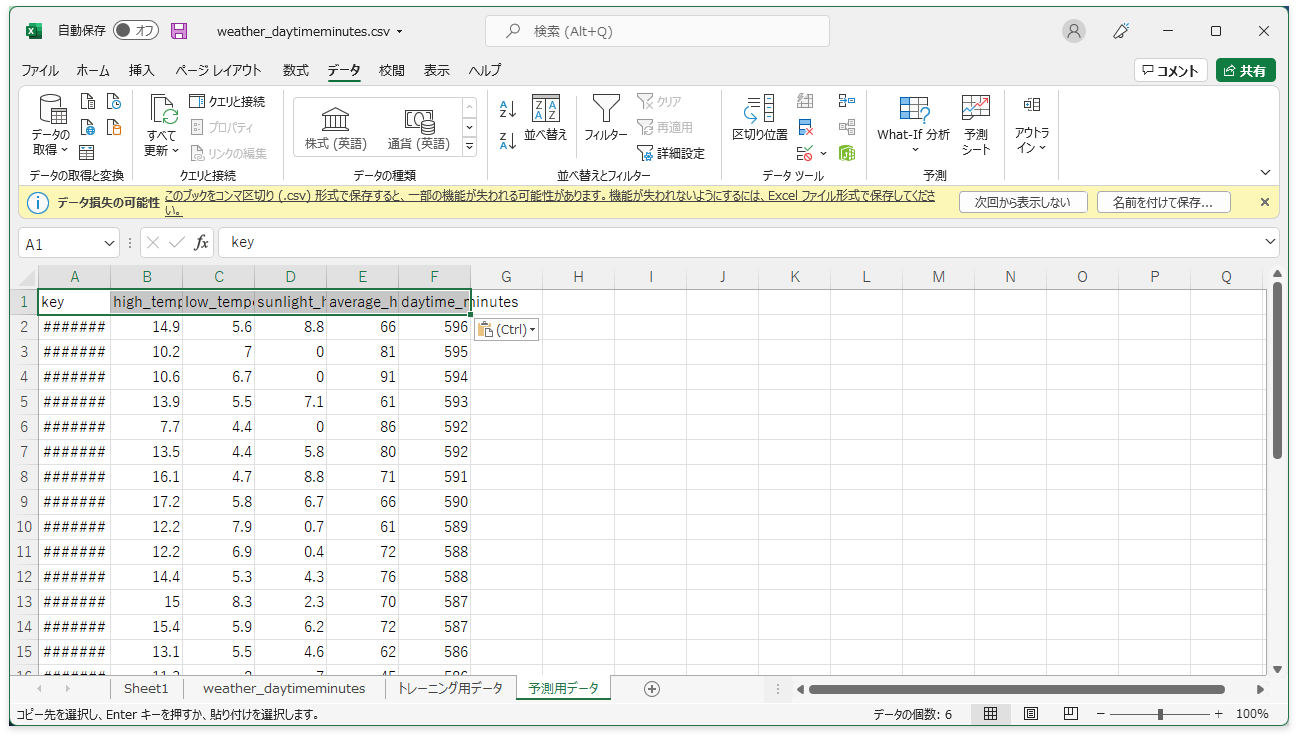Click the zoom out minus button
1298x738 pixels.
(x=1101, y=714)
